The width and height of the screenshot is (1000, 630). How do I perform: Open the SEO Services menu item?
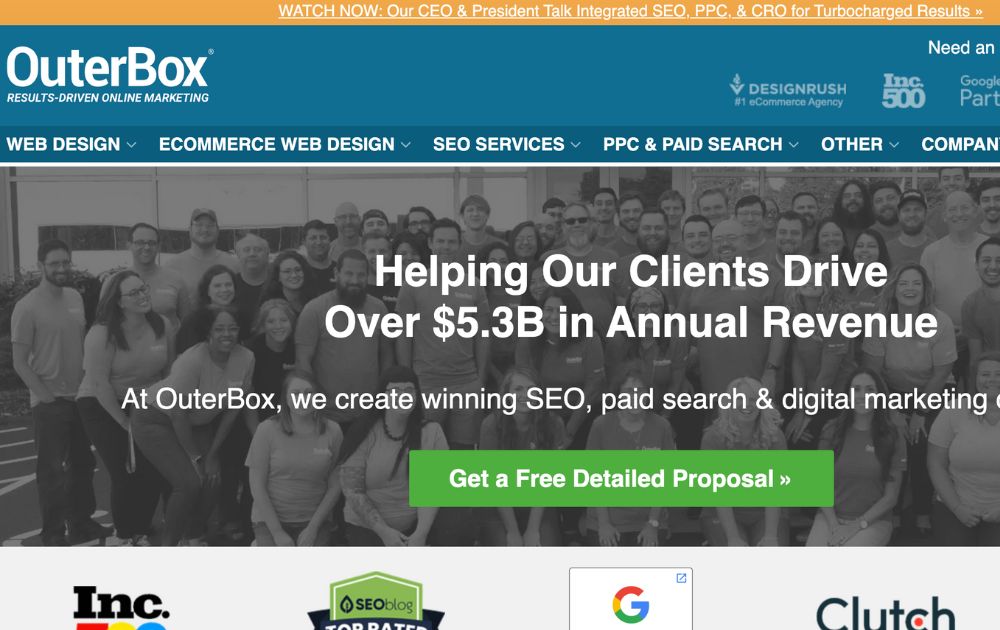pos(498,144)
